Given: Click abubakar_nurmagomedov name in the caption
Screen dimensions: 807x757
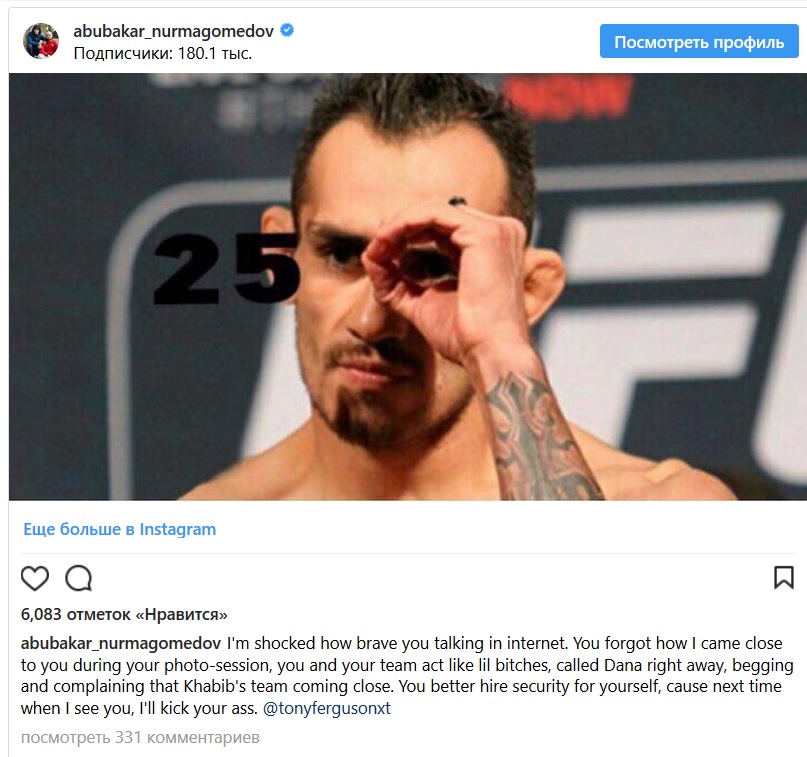Looking at the screenshot, I should tap(121, 643).
